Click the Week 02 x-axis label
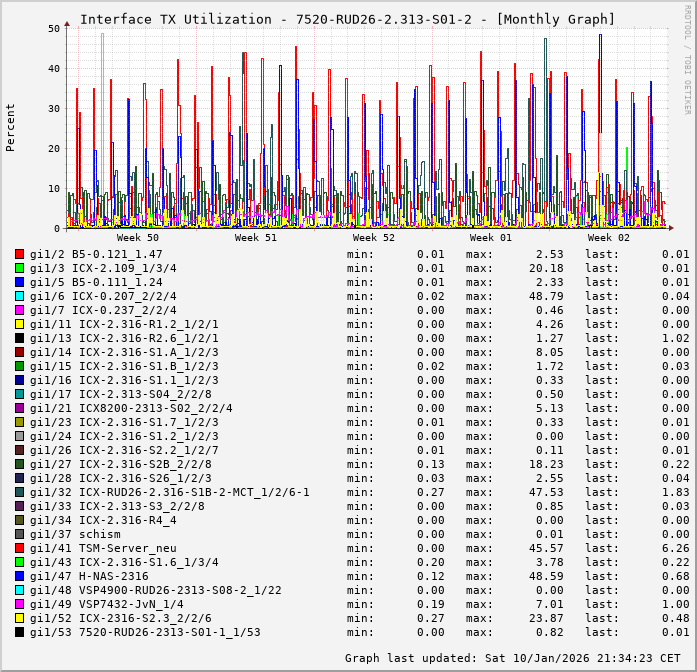This screenshot has width=697, height=672. pyautogui.click(x=608, y=238)
